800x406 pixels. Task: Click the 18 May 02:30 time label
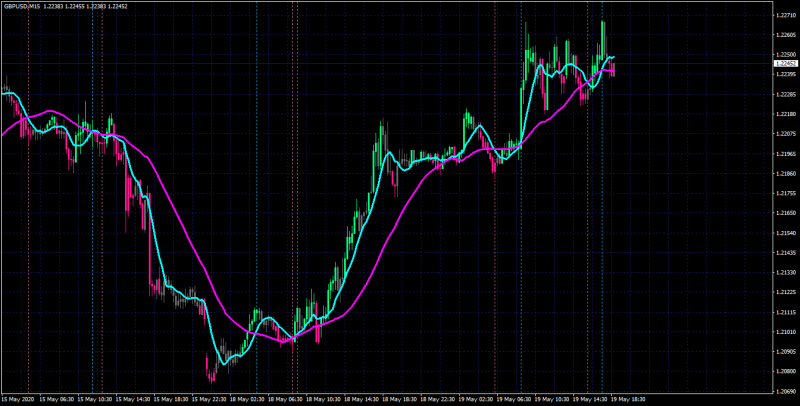tap(246, 398)
